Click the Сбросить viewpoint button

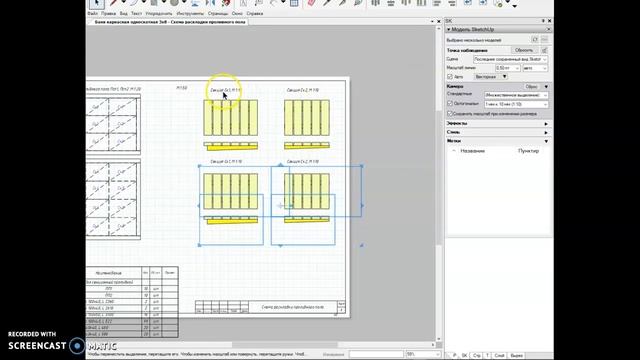(524, 50)
